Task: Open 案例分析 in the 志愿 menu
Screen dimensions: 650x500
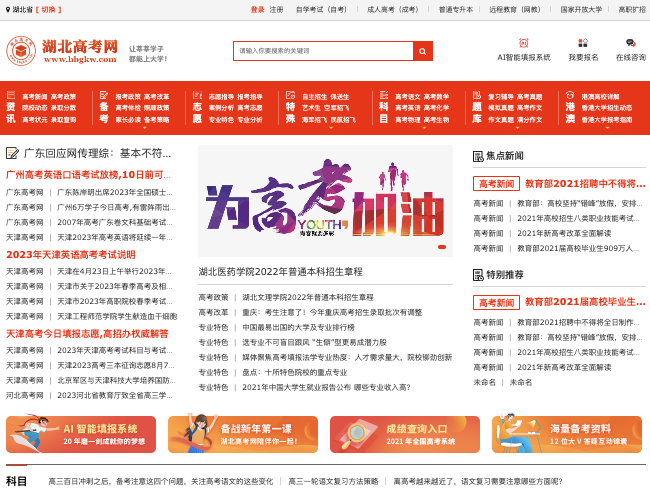Action: pos(221,108)
